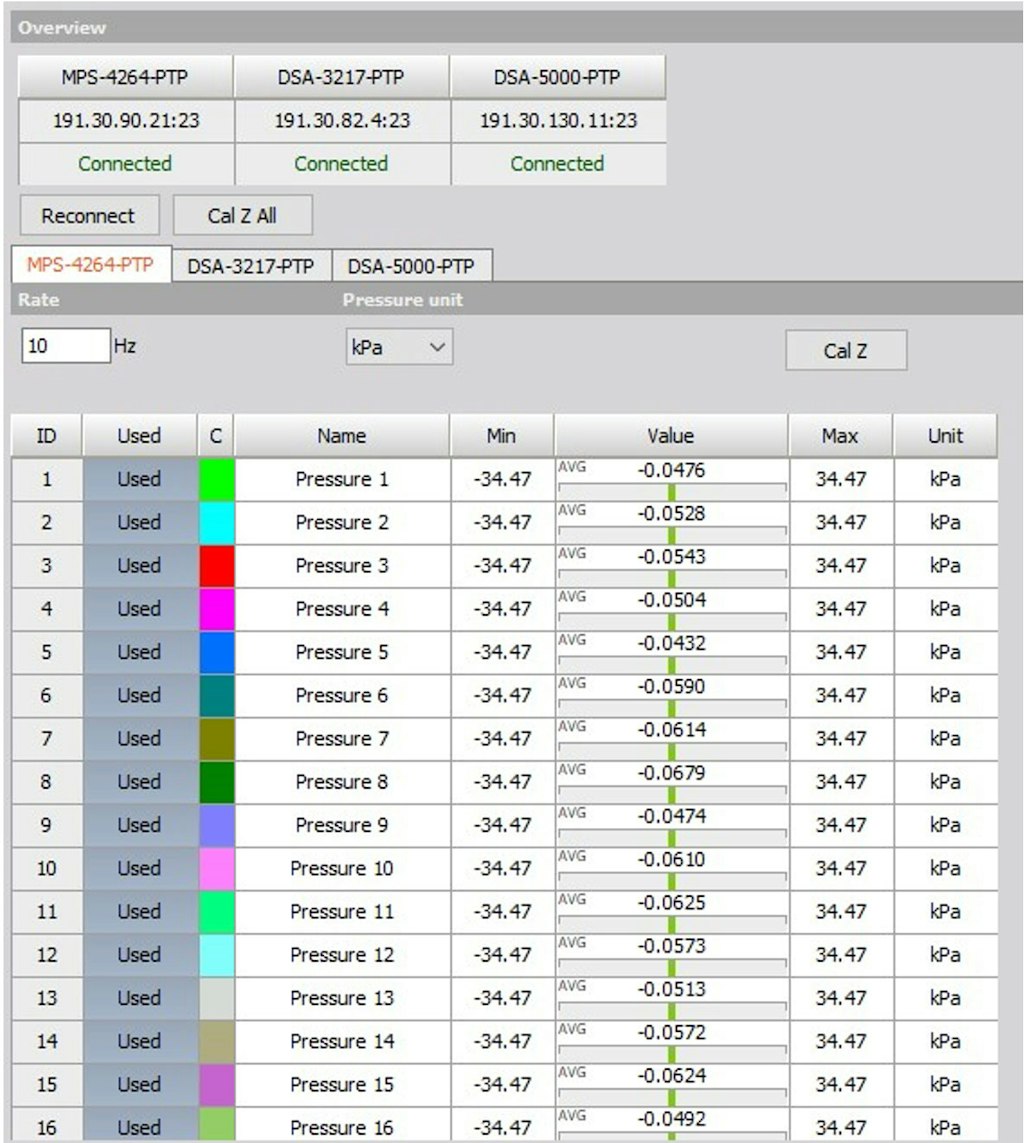
Task: Toggle Used for Pressure 1
Action: point(139,480)
